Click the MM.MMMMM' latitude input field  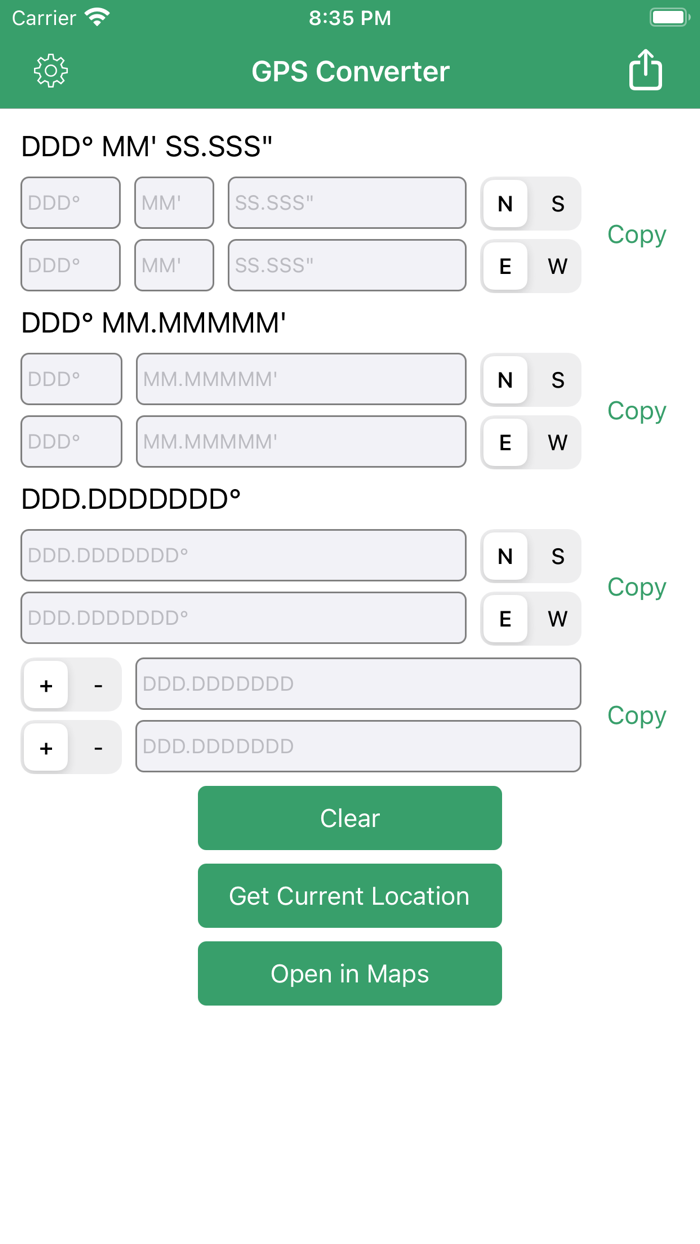coord(300,379)
